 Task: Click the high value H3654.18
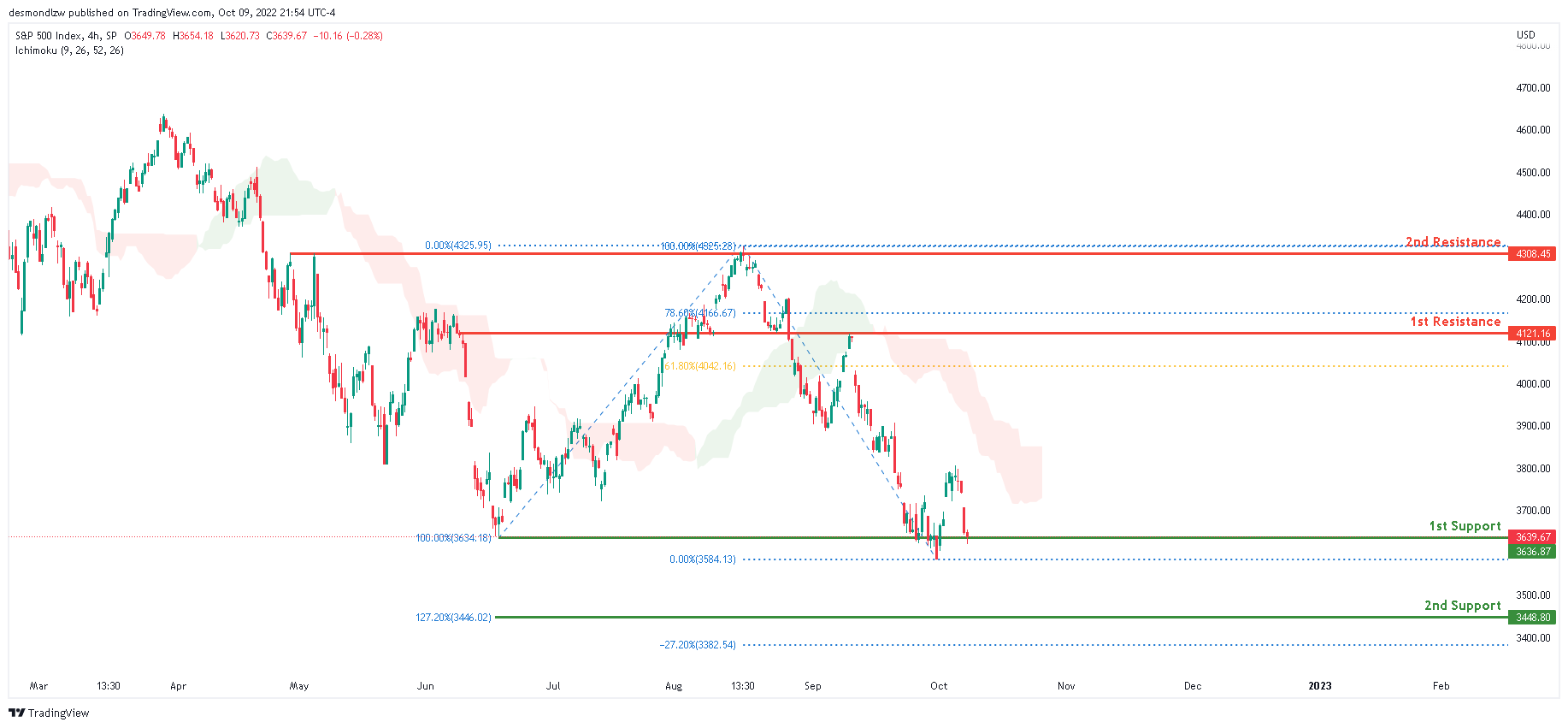click(x=193, y=36)
